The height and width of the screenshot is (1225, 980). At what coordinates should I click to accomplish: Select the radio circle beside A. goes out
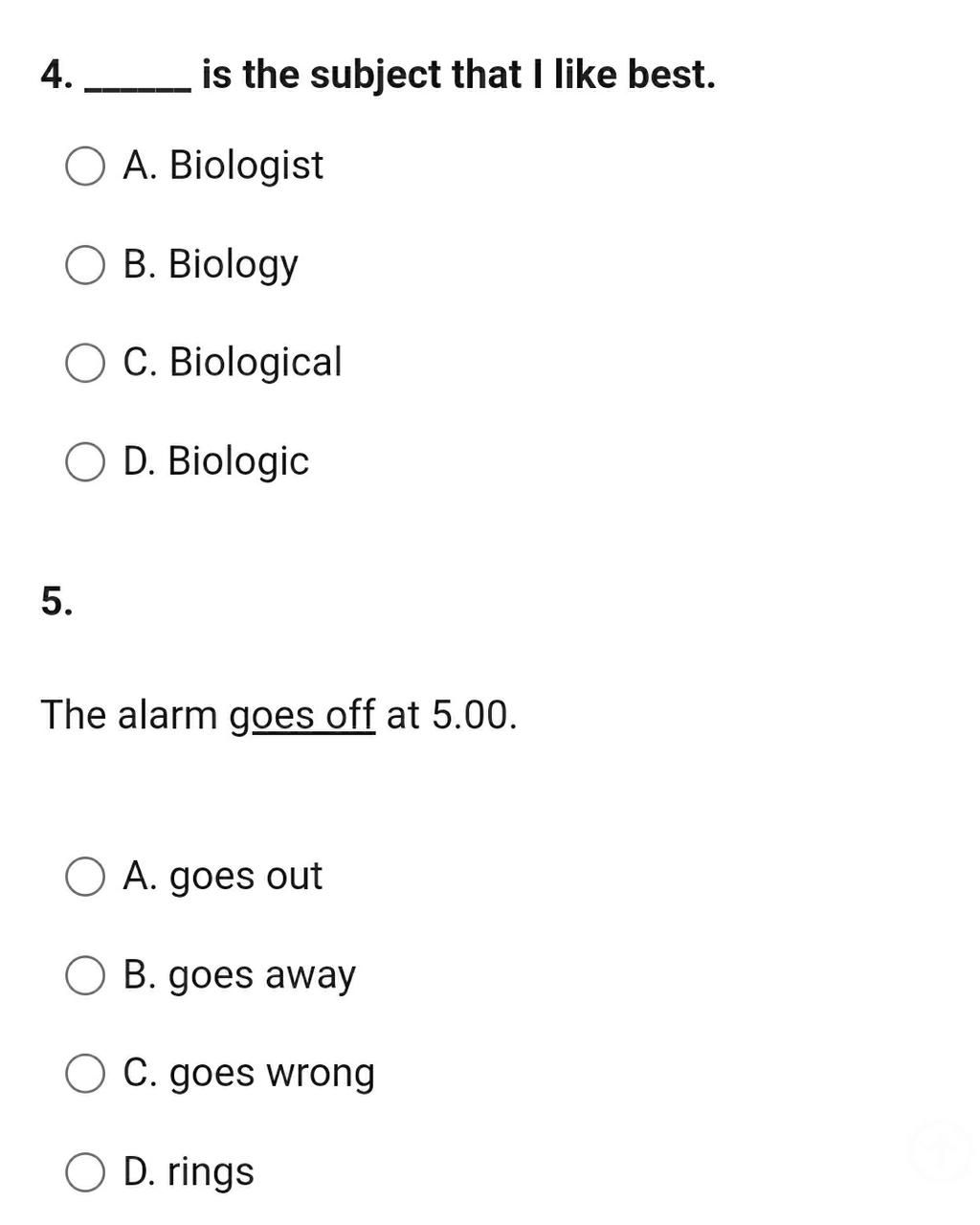click(x=85, y=877)
